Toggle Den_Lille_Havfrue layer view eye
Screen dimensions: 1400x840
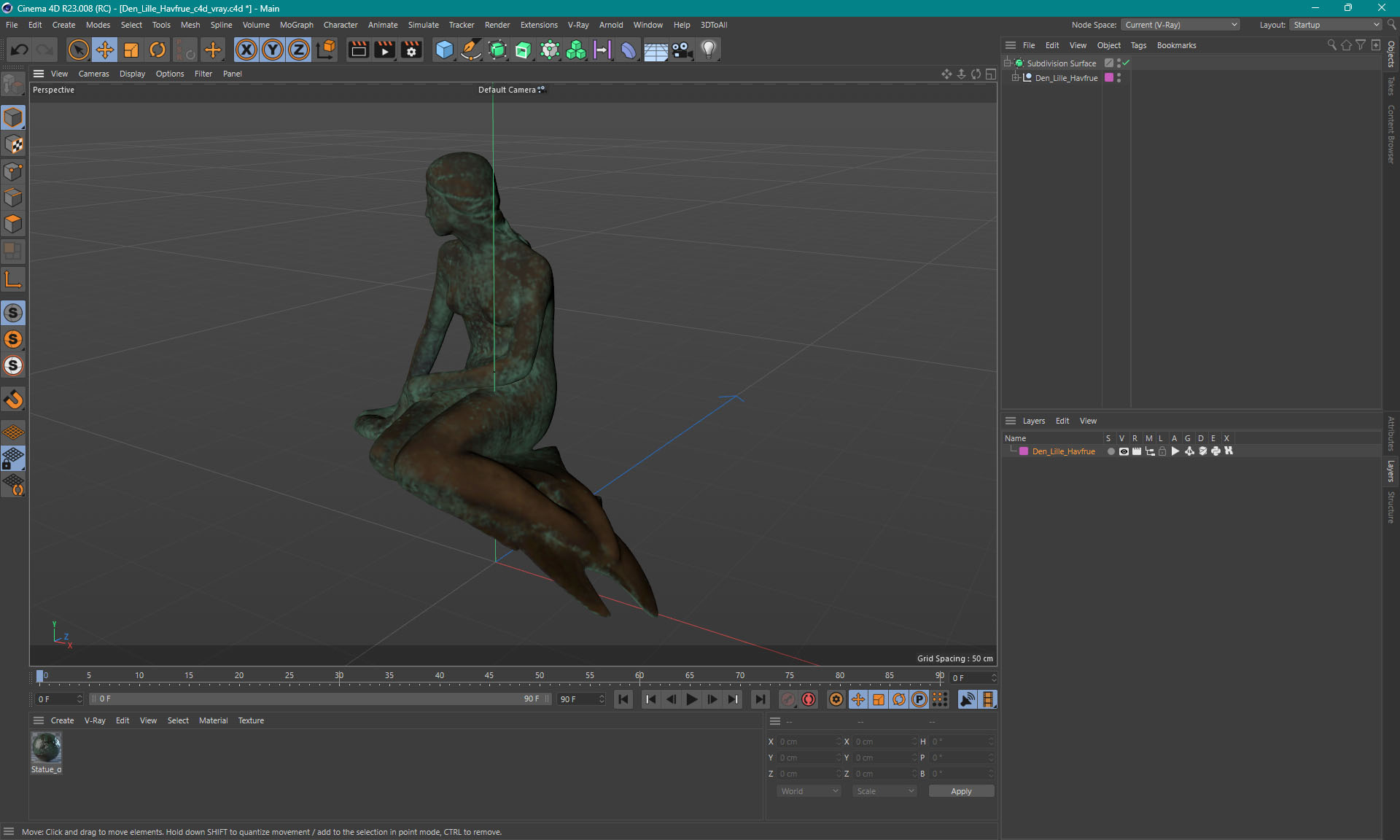(x=1124, y=451)
